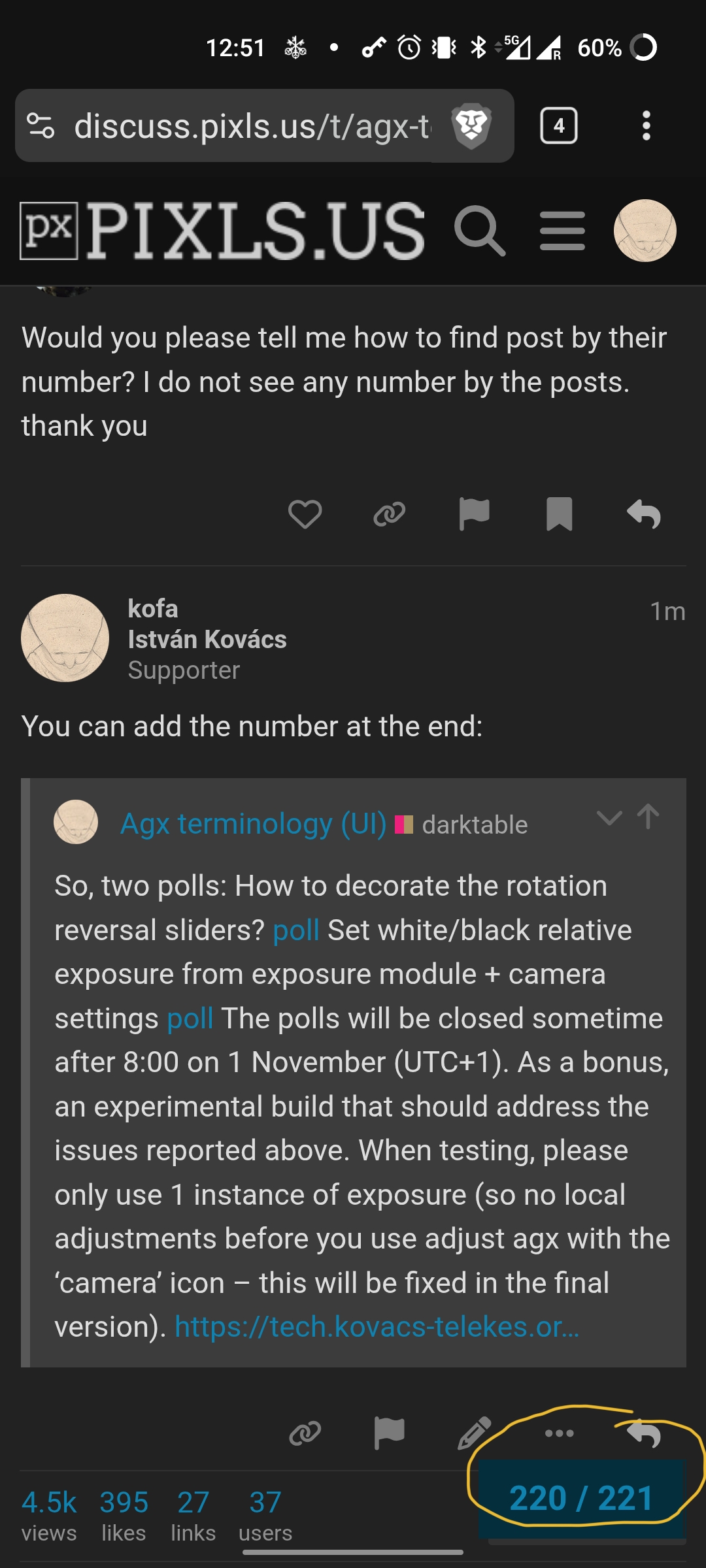Open the forum search magnifier
This screenshot has height=1568, width=706.
(x=480, y=231)
